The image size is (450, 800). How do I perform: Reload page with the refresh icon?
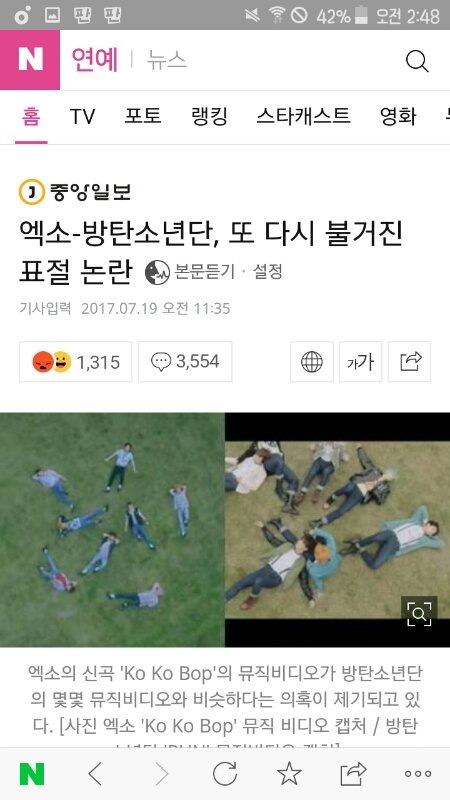224,774
